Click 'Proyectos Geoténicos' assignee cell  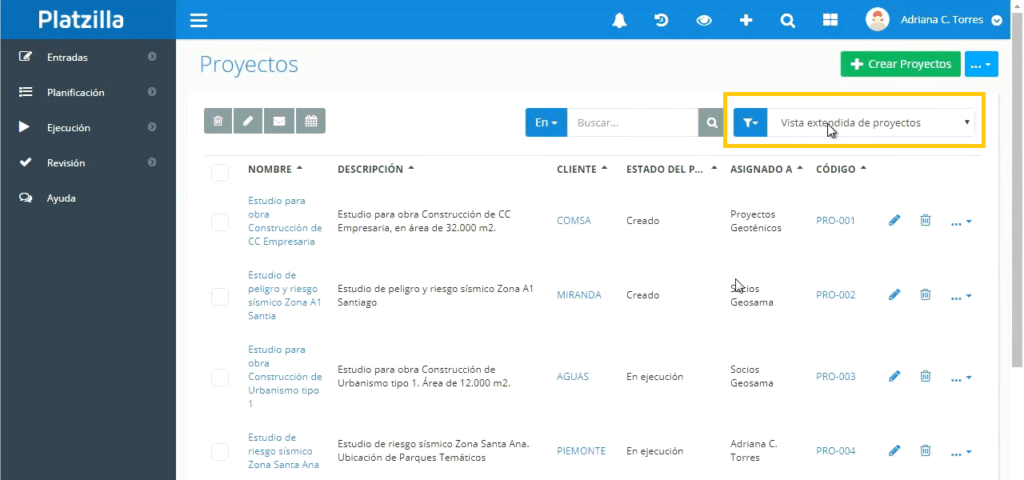click(756, 221)
